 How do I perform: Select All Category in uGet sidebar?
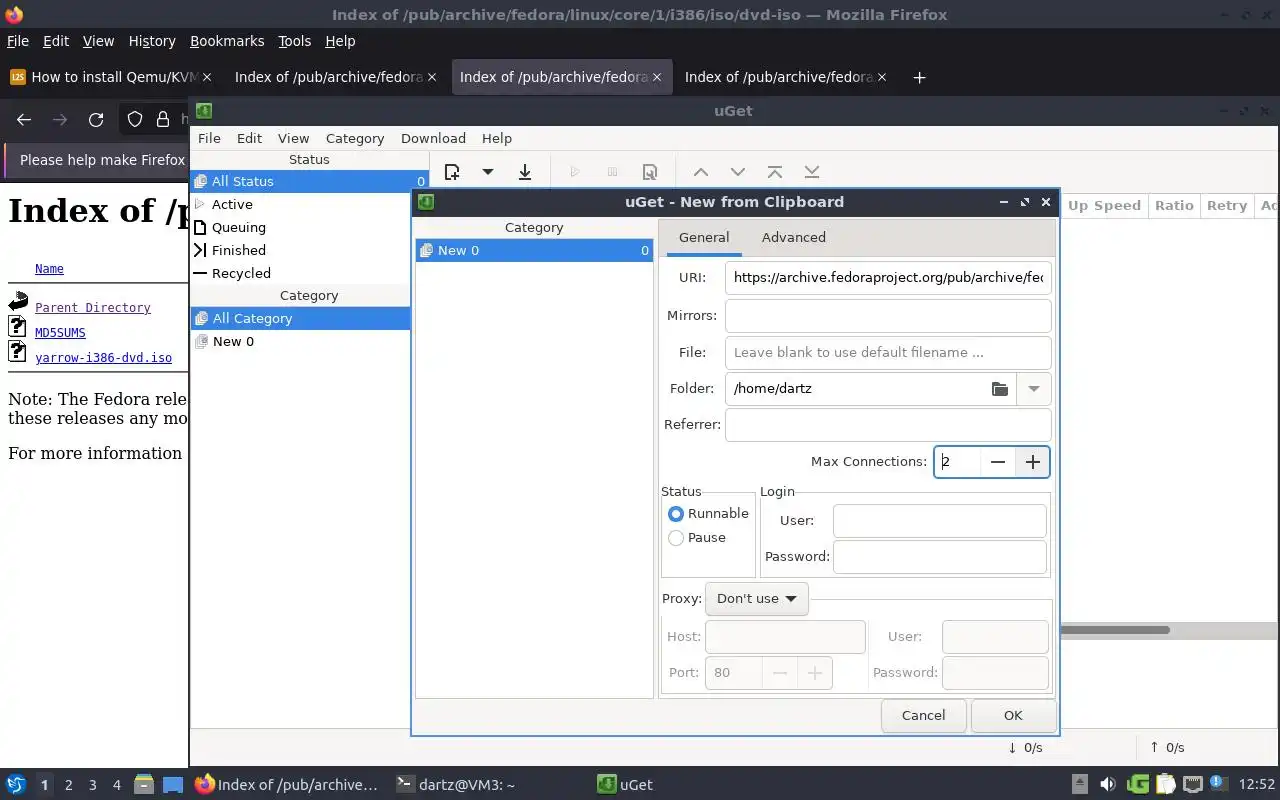coord(300,319)
